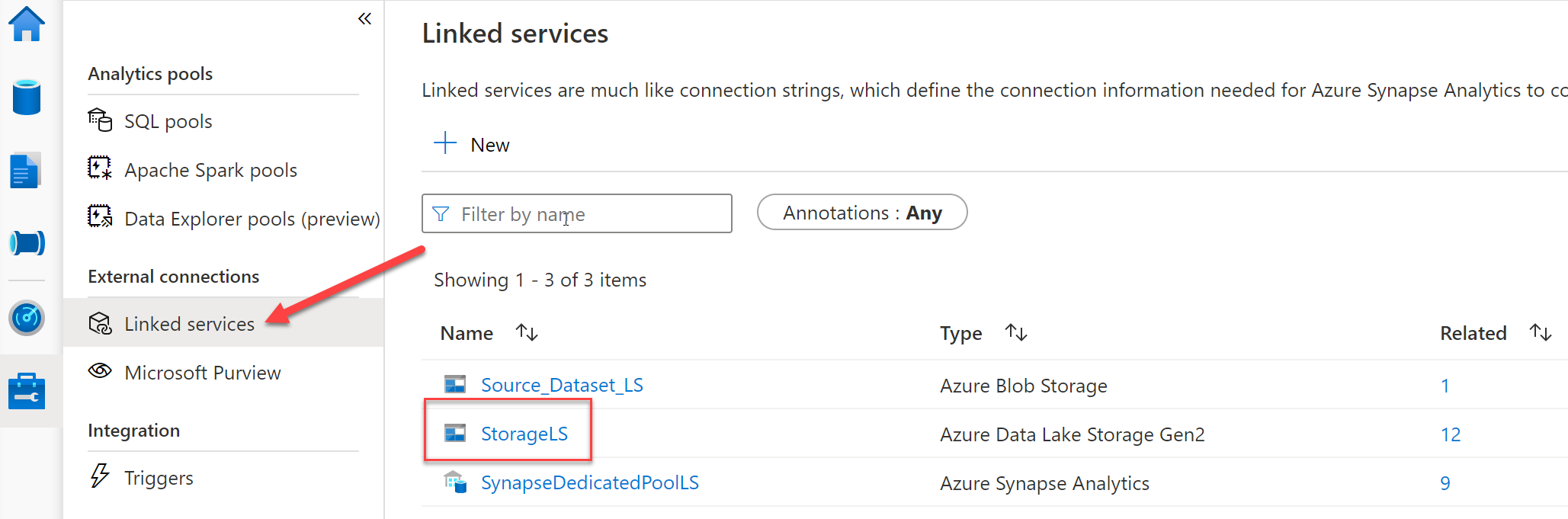Screen dimensions: 1568x519
Task: Click the SQL pools icon
Action: [x=100, y=120]
